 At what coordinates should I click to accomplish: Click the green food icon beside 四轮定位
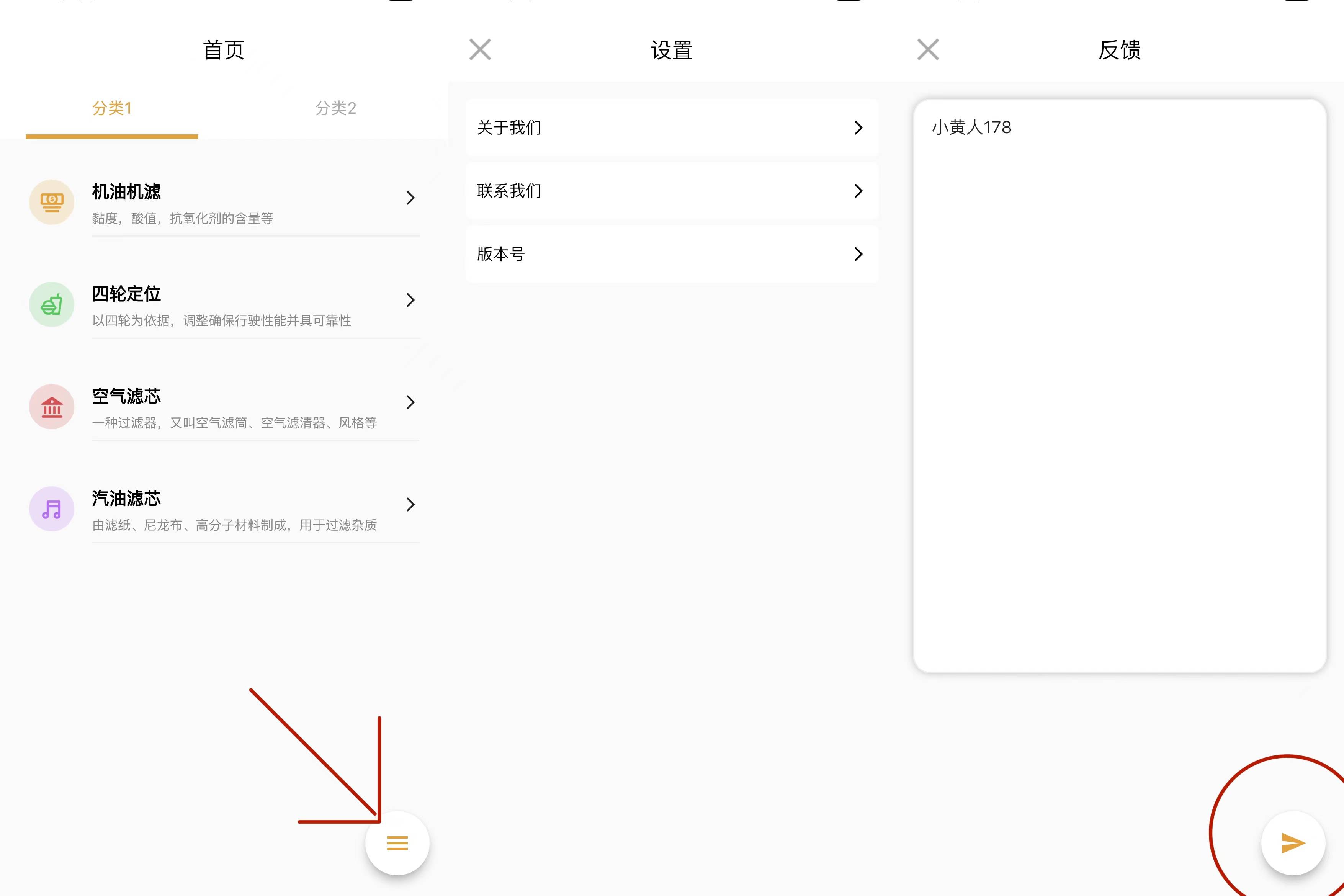coord(51,304)
